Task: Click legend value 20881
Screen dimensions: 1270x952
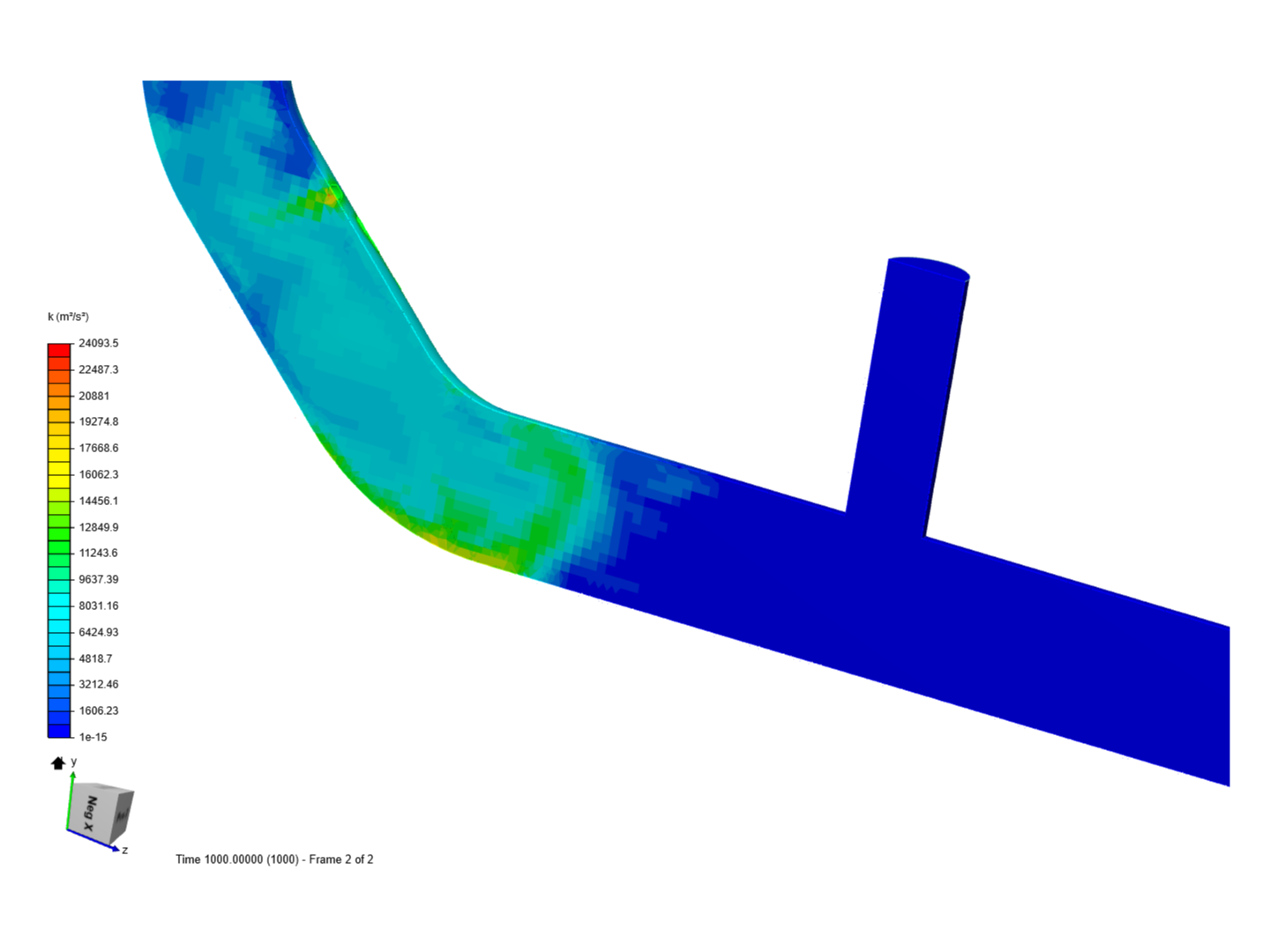Action: point(93,396)
